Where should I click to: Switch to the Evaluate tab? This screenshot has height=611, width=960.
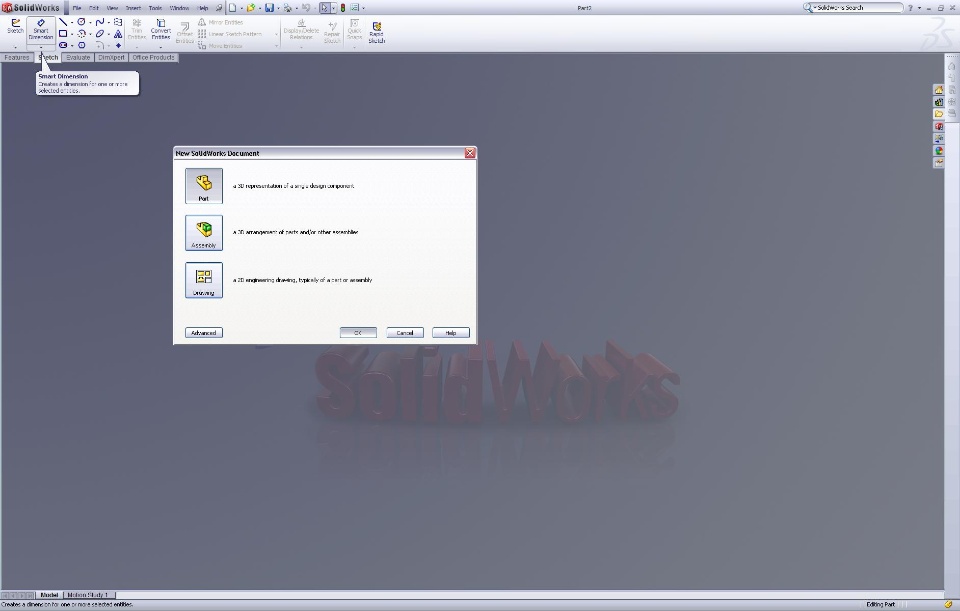pyautogui.click(x=78, y=58)
